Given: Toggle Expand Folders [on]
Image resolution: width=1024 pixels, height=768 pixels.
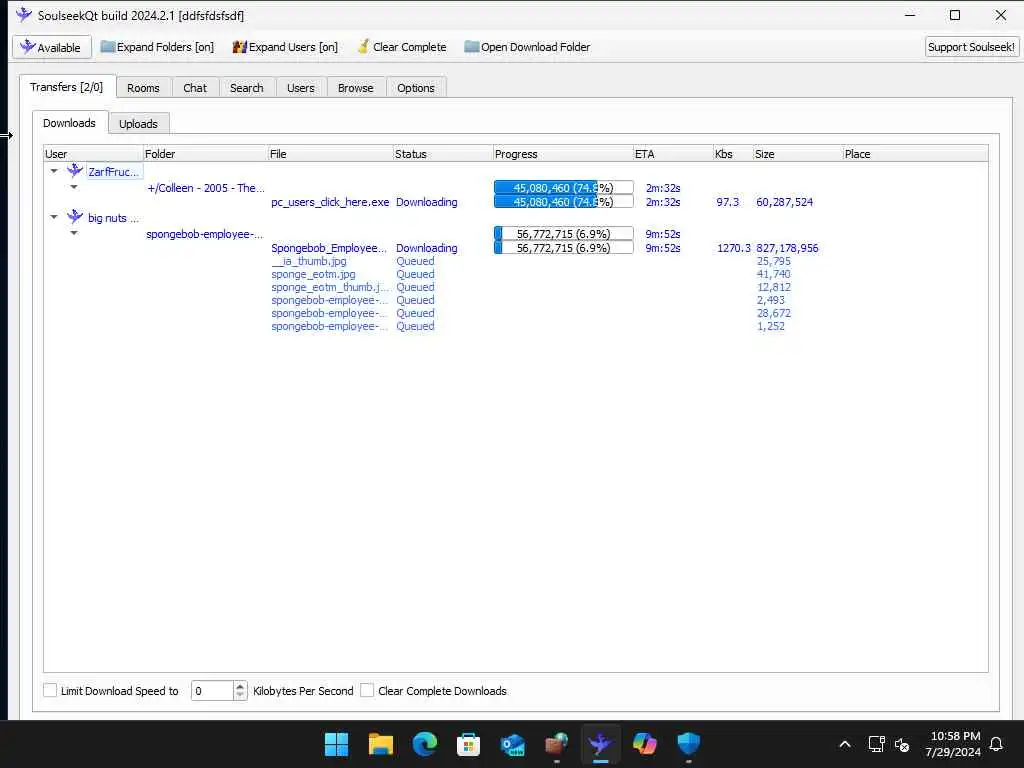Looking at the screenshot, I should click(157, 47).
